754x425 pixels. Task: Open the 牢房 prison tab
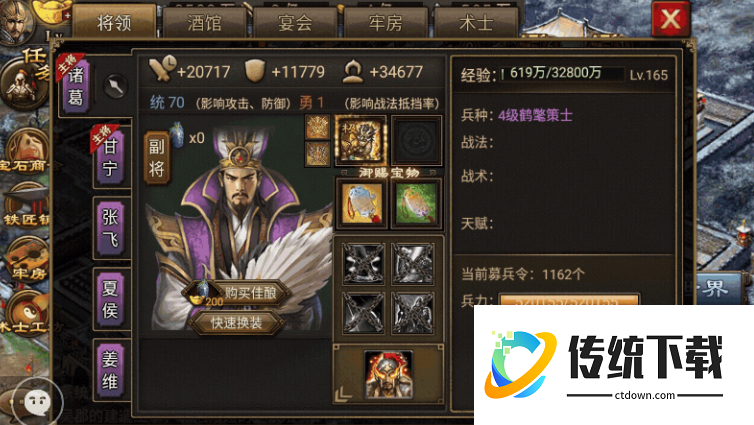pos(385,22)
